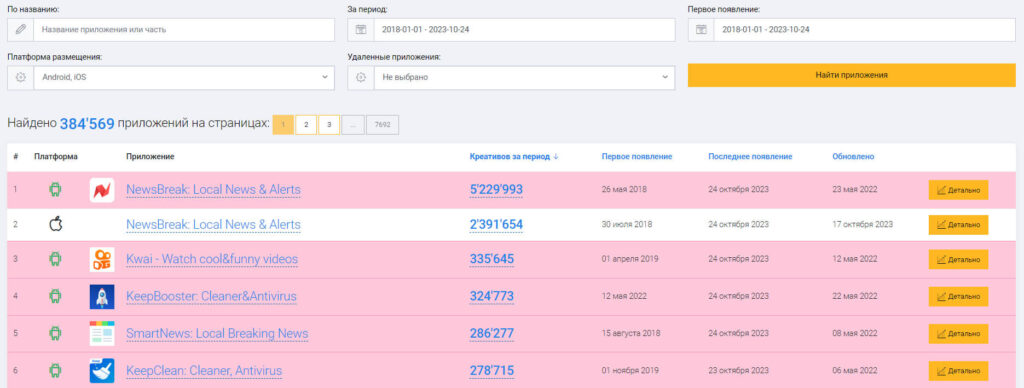Click 'Детально' button for KeepClean

tap(958, 371)
